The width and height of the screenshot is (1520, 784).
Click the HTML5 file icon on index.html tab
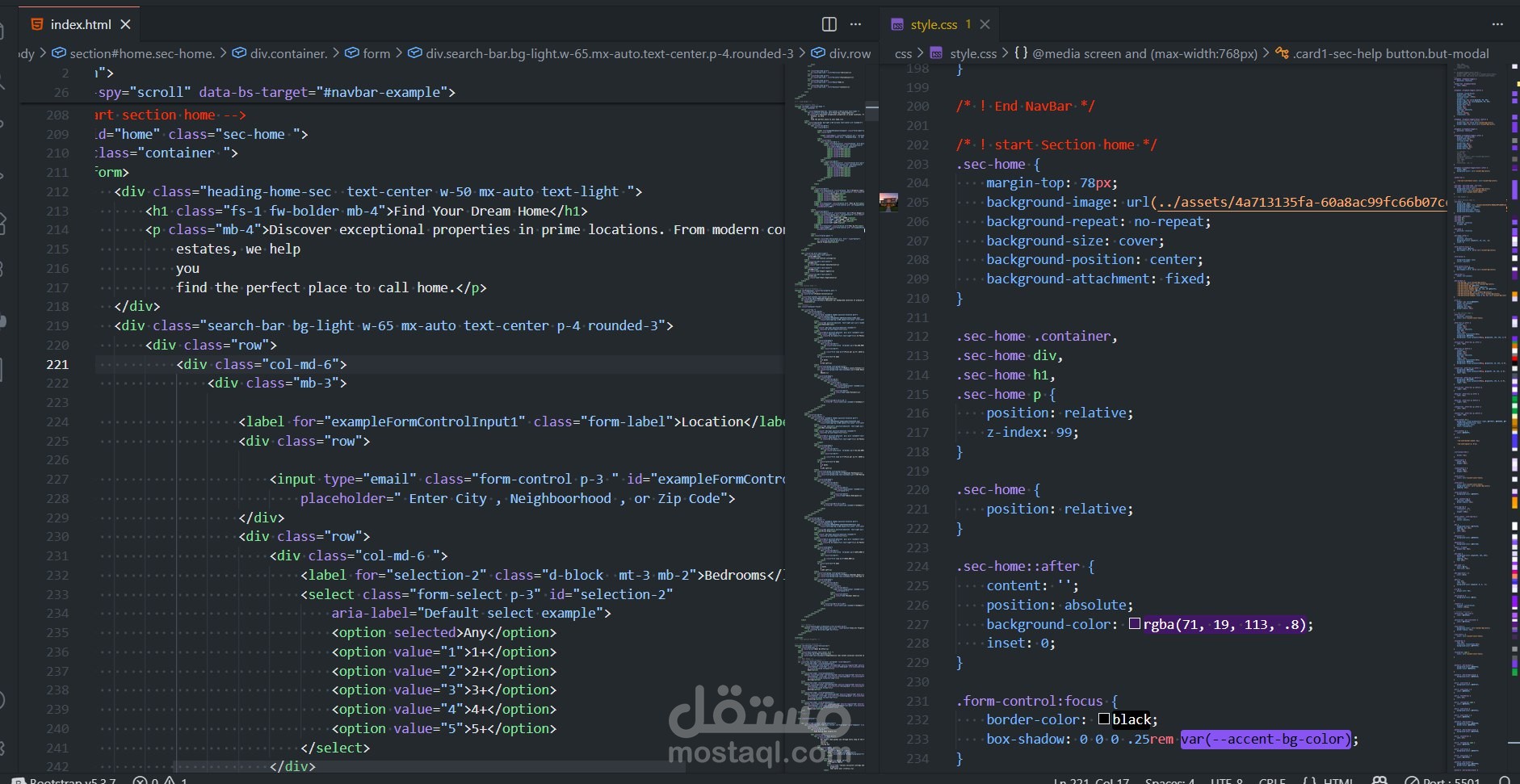pyautogui.click(x=37, y=24)
